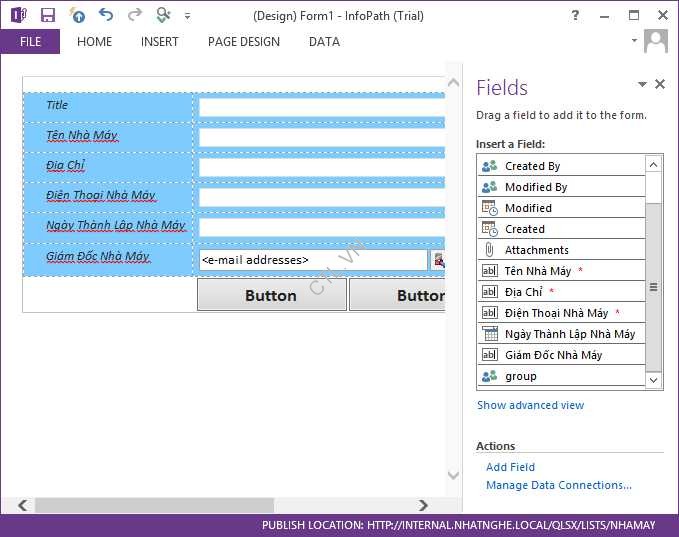Open InfoPath Help question mark

click(x=575, y=16)
